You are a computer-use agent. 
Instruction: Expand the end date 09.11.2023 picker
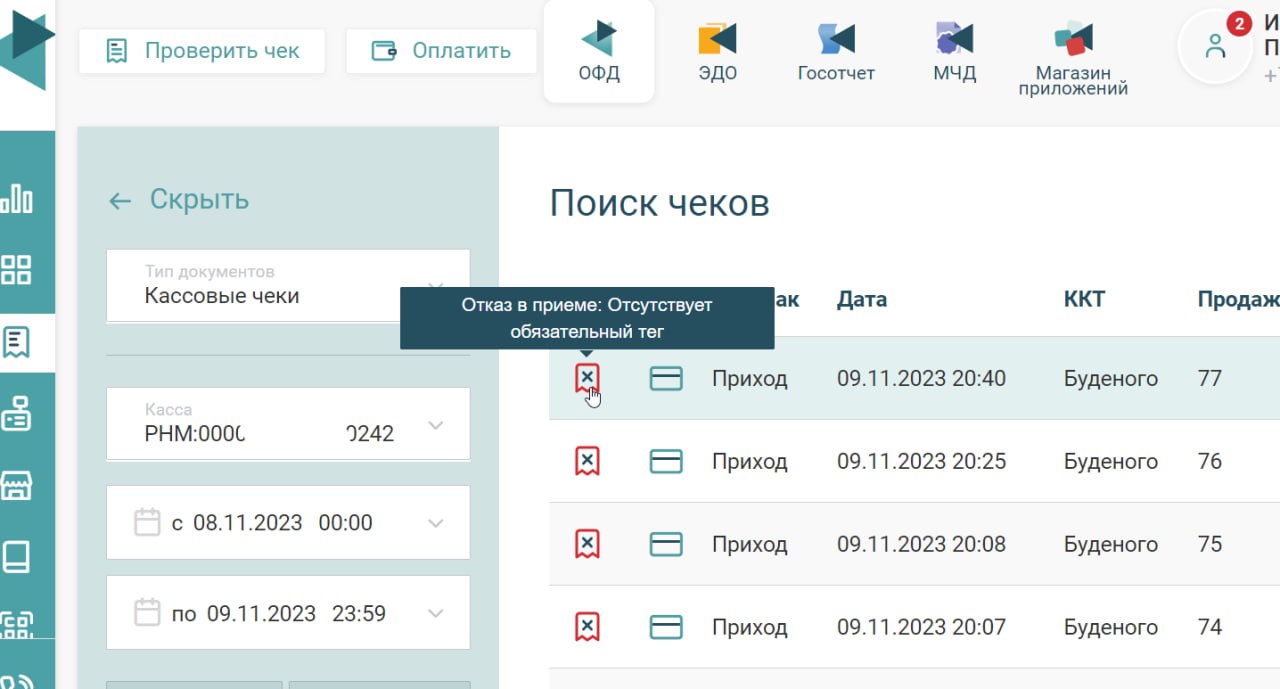coord(435,613)
